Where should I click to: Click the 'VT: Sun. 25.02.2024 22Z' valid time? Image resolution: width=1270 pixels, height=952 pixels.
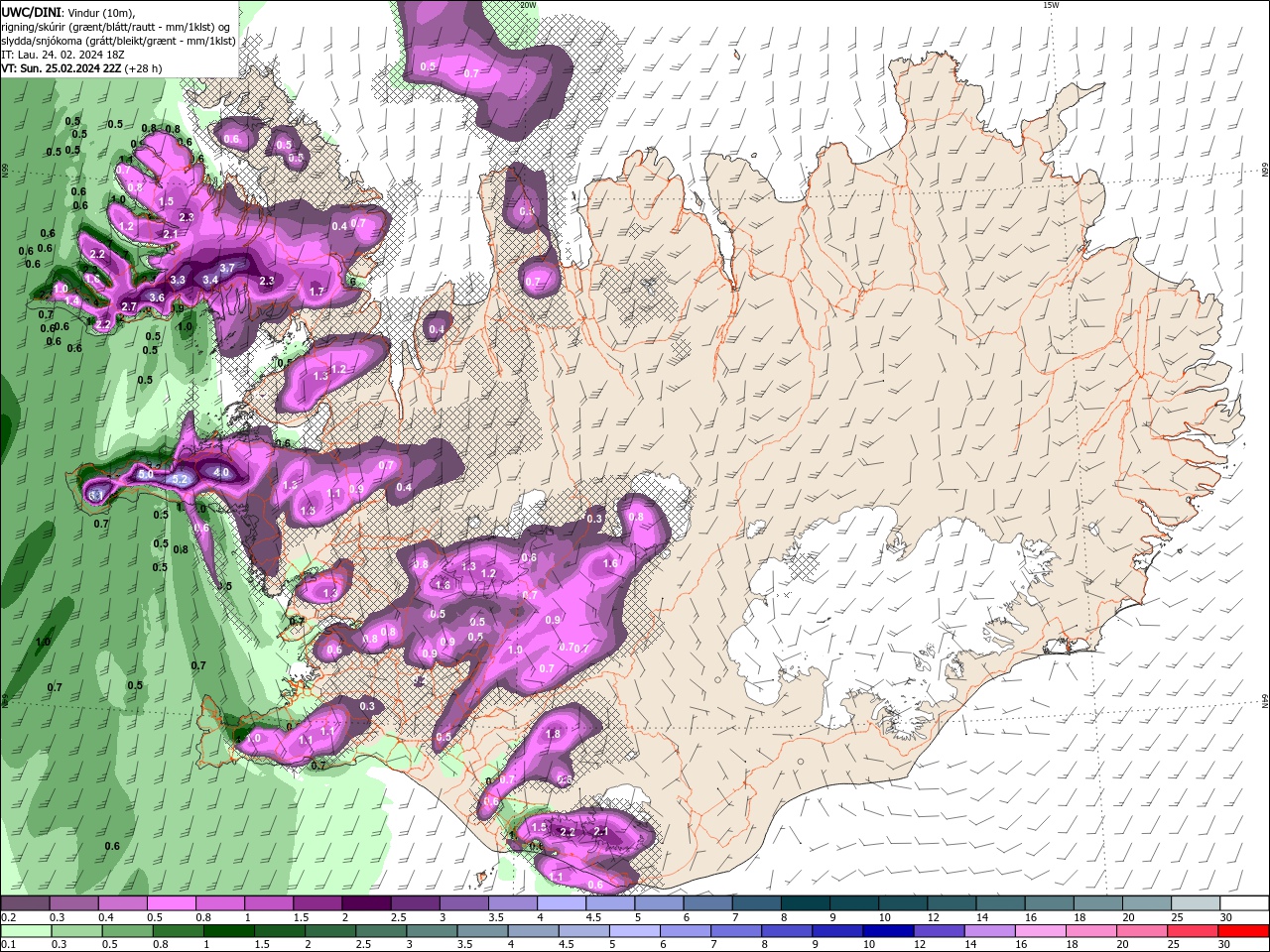[x=61, y=68]
